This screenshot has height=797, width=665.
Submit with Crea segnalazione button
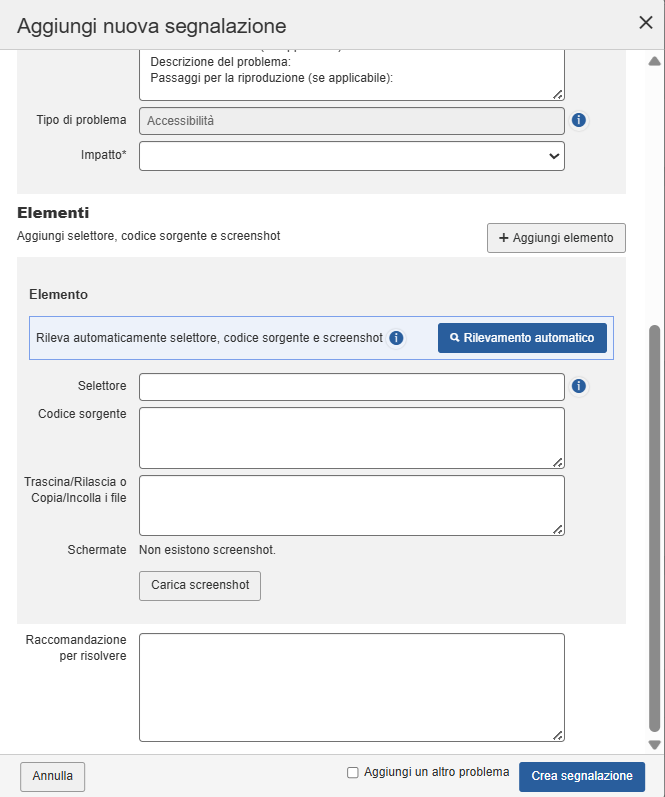(x=582, y=776)
